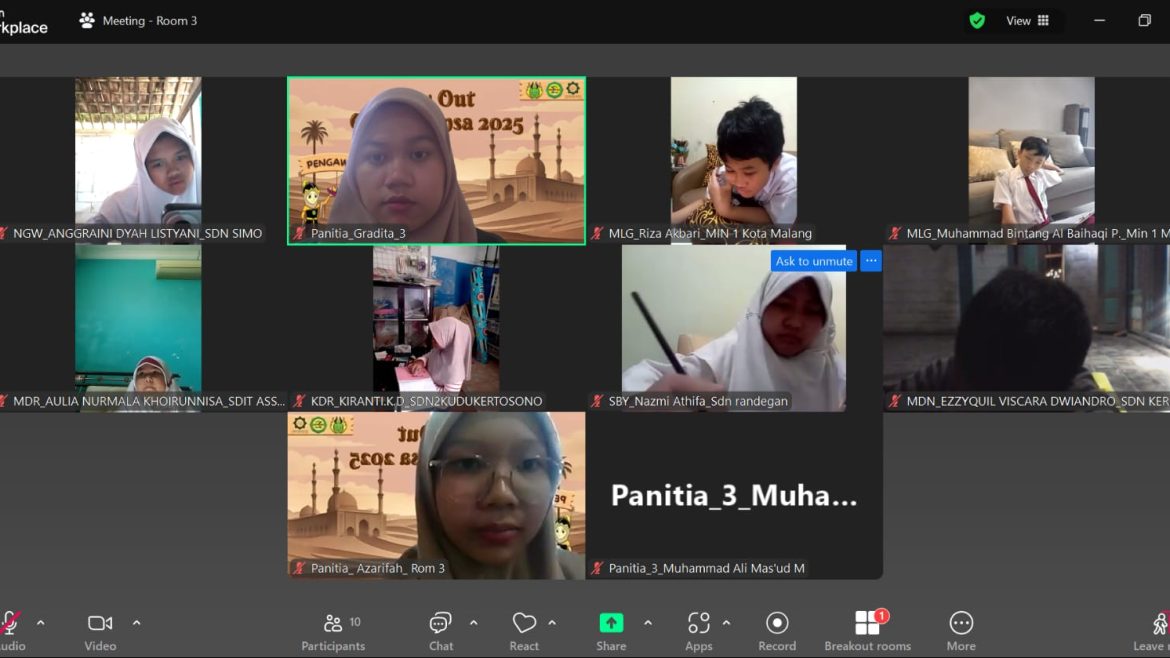Open the React emoji menu
This screenshot has height=658, width=1170.
[524, 631]
